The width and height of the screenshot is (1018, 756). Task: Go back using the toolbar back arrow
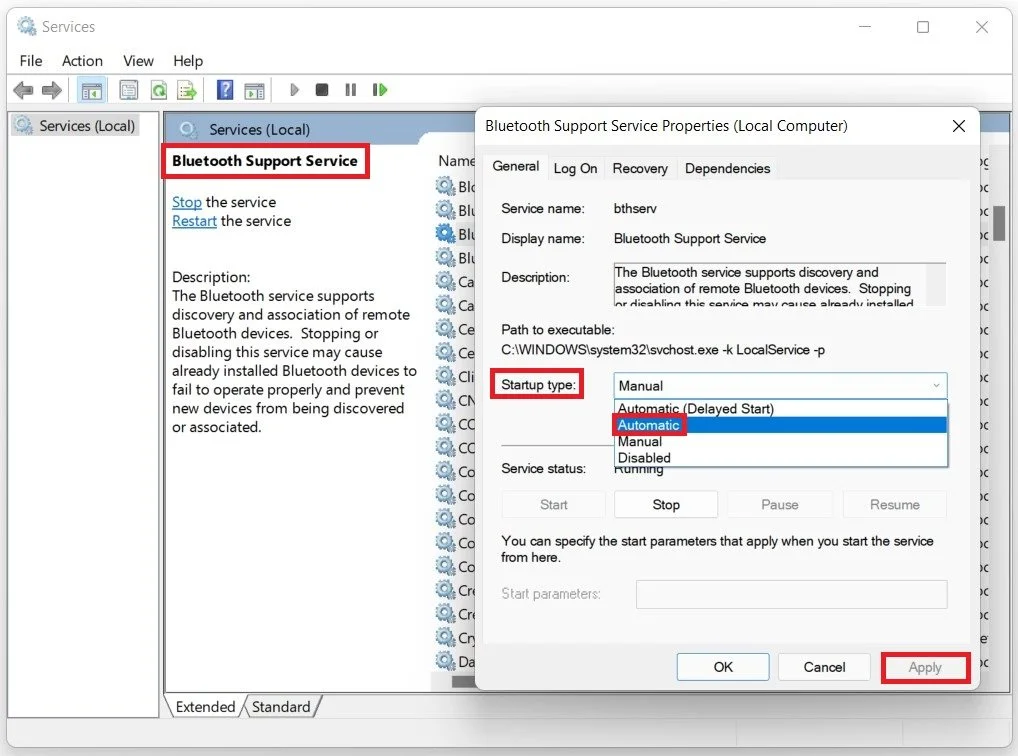click(23, 90)
